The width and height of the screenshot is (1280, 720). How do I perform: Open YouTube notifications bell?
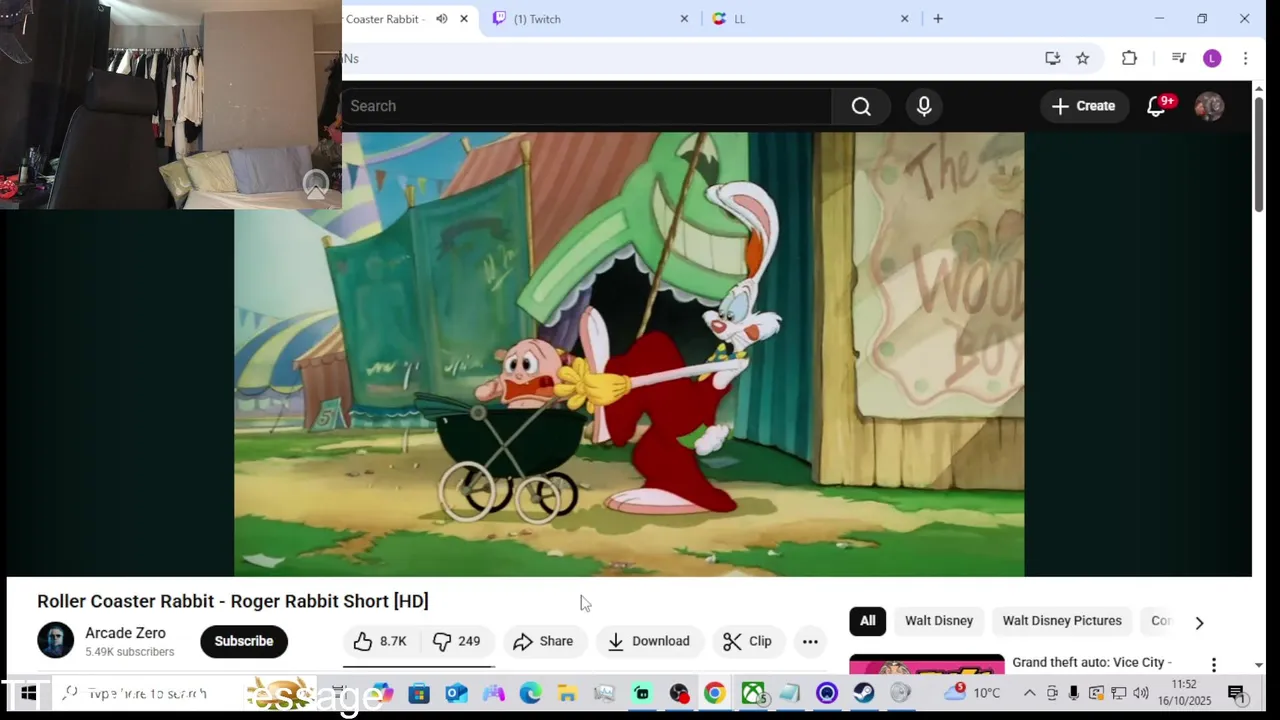[x=1156, y=106]
